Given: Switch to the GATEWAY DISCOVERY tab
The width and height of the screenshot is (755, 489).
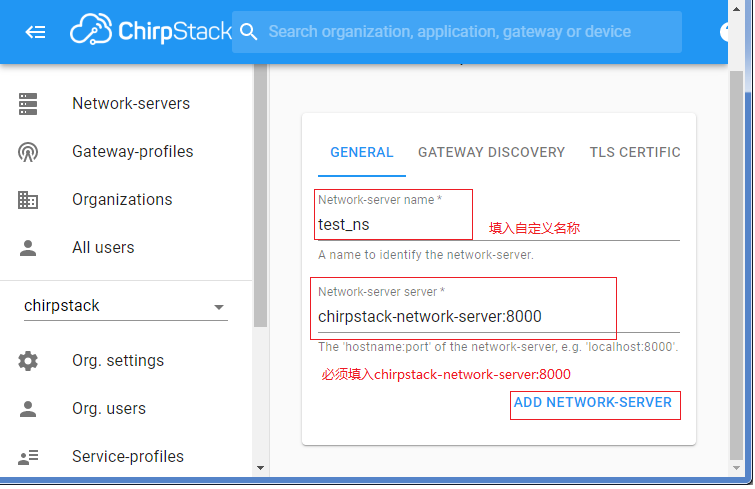Looking at the screenshot, I should tap(491, 153).
